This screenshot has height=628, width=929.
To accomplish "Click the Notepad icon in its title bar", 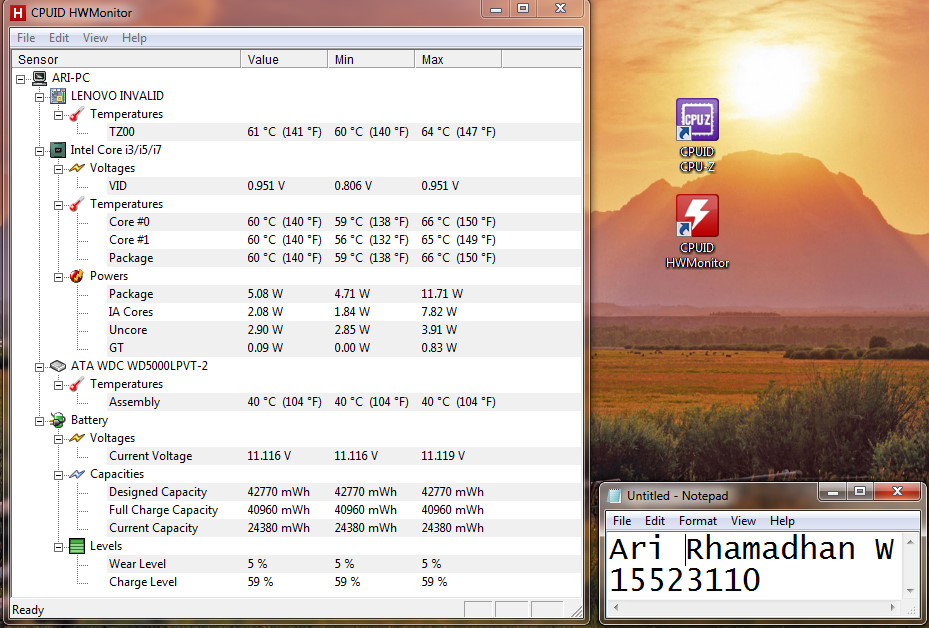I will point(615,495).
